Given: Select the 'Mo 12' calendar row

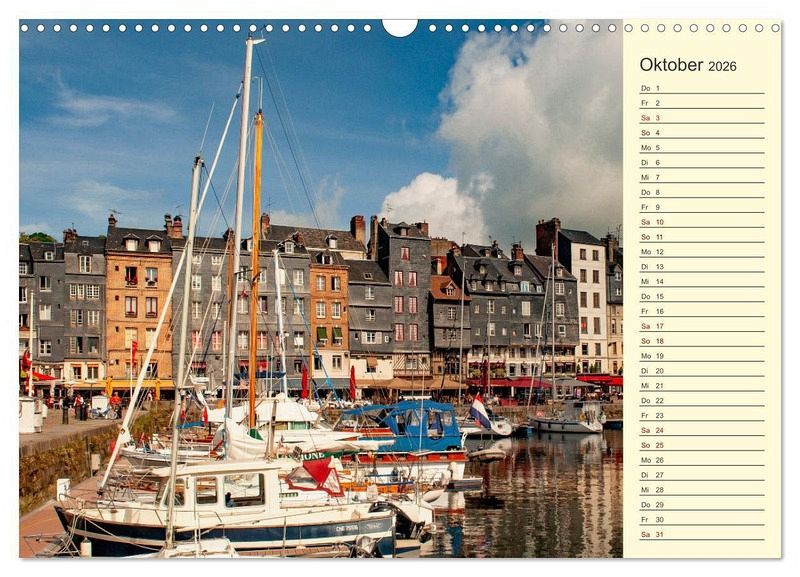Looking at the screenshot, I should 702,252.
